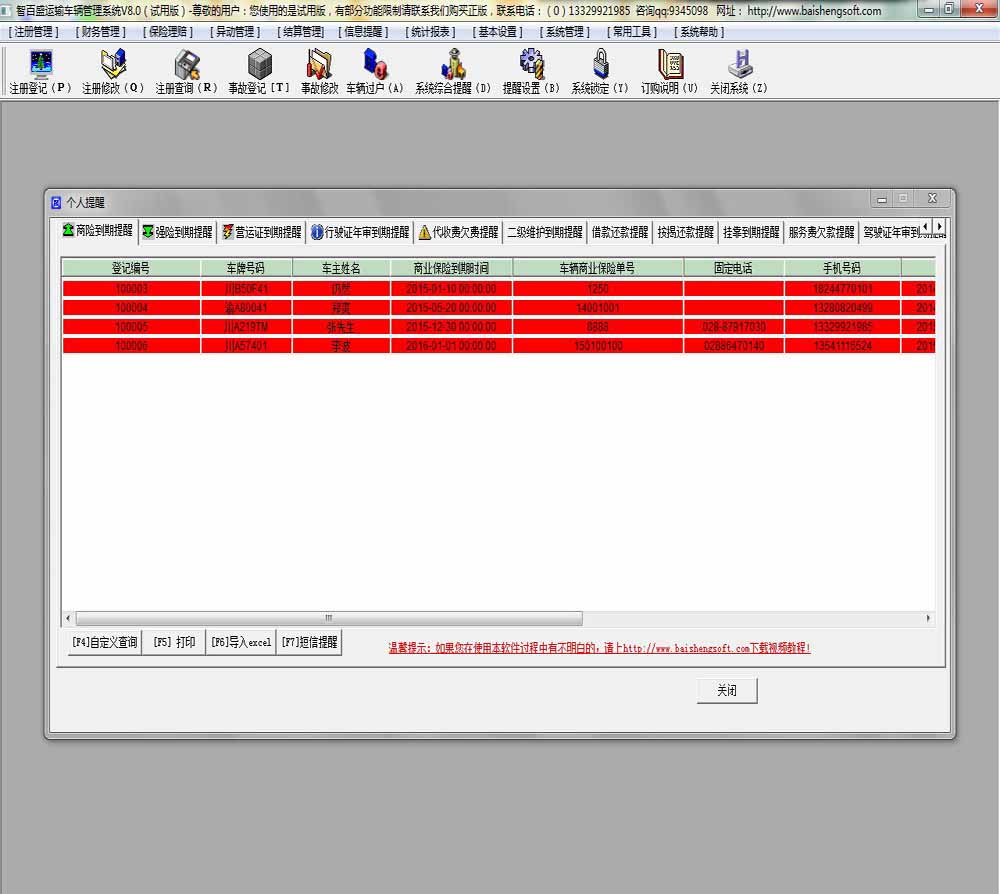Switch to 强险到期提醒 tab
Image resolution: width=1000 pixels, height=894 pixels.
click(177, 232)
